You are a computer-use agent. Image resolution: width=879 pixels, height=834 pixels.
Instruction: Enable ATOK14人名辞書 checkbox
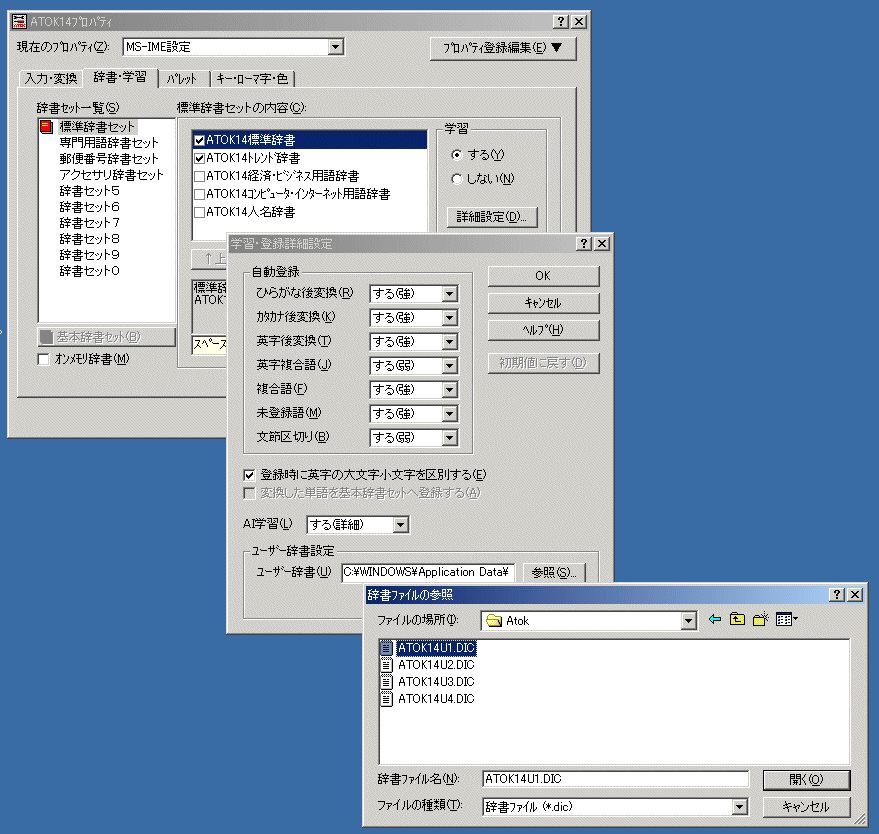(x=199, y=212)
